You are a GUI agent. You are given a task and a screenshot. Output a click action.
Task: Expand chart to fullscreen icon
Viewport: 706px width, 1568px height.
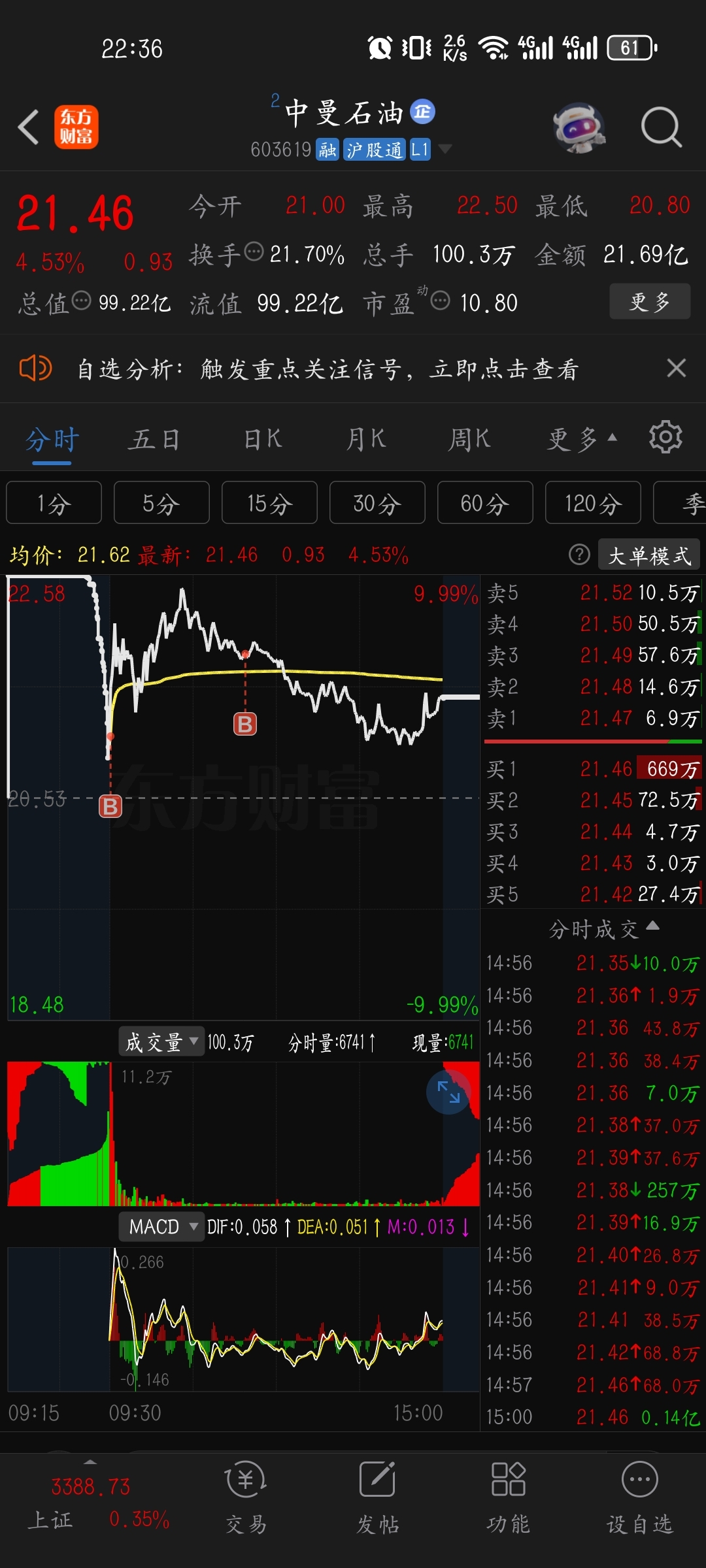pyautogui.click(x=448, y=1092)
